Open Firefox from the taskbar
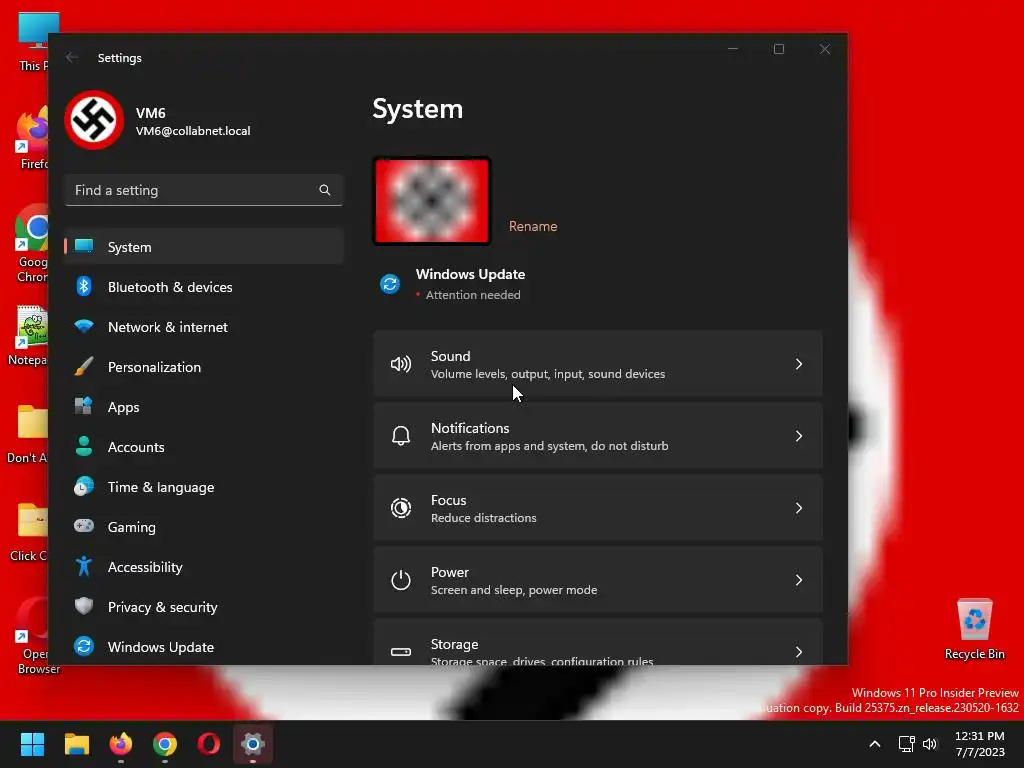1024x768 pixels. (121, 744)
